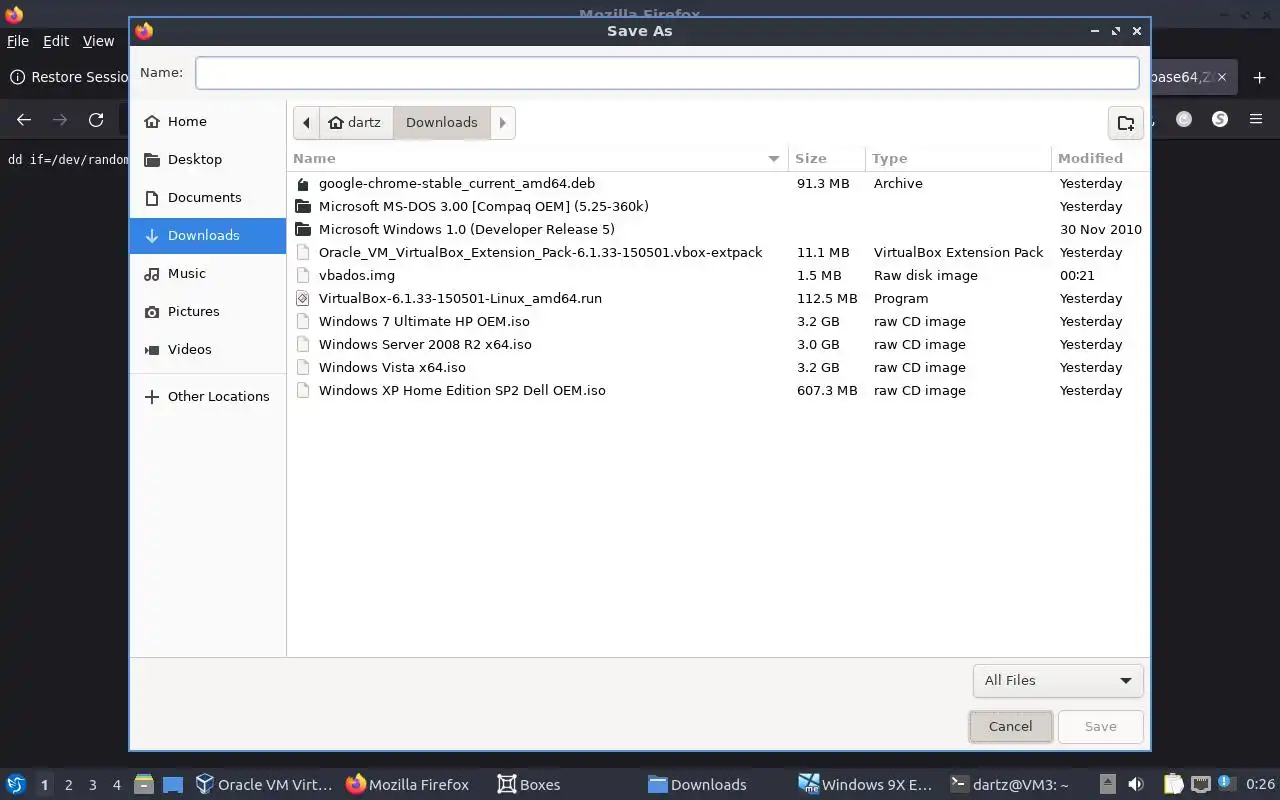Image resolution: width=1280 pixels, height=800 pixels.
Task: Open a new Firefox tab
Action: [x=1259, y=78]
